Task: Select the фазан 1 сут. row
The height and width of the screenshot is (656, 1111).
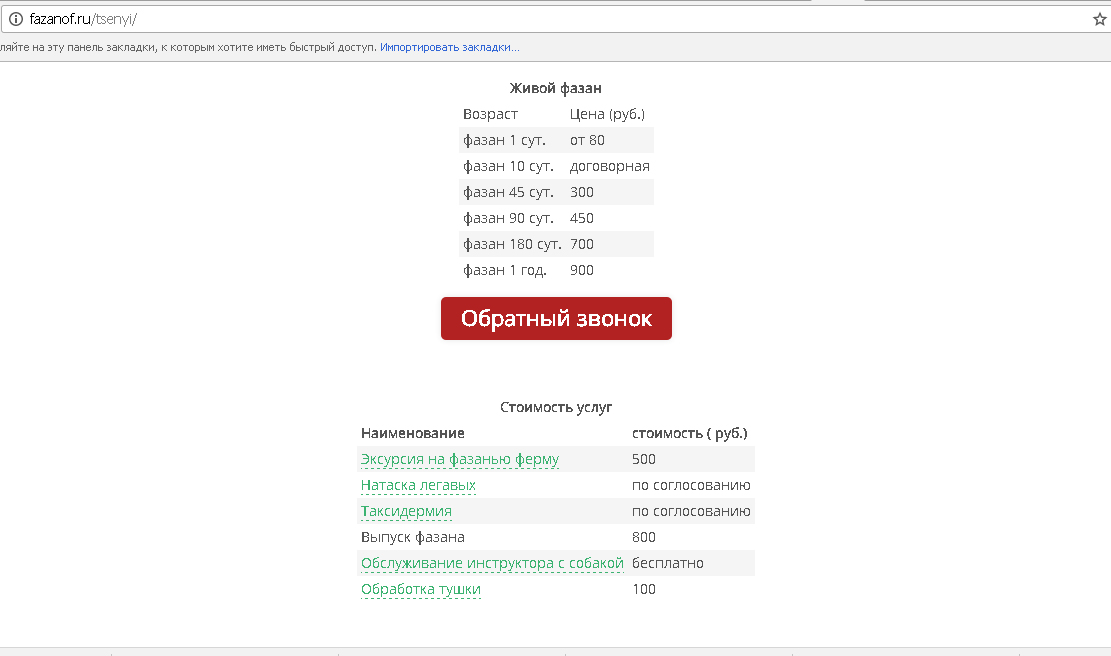Action: 505,140
